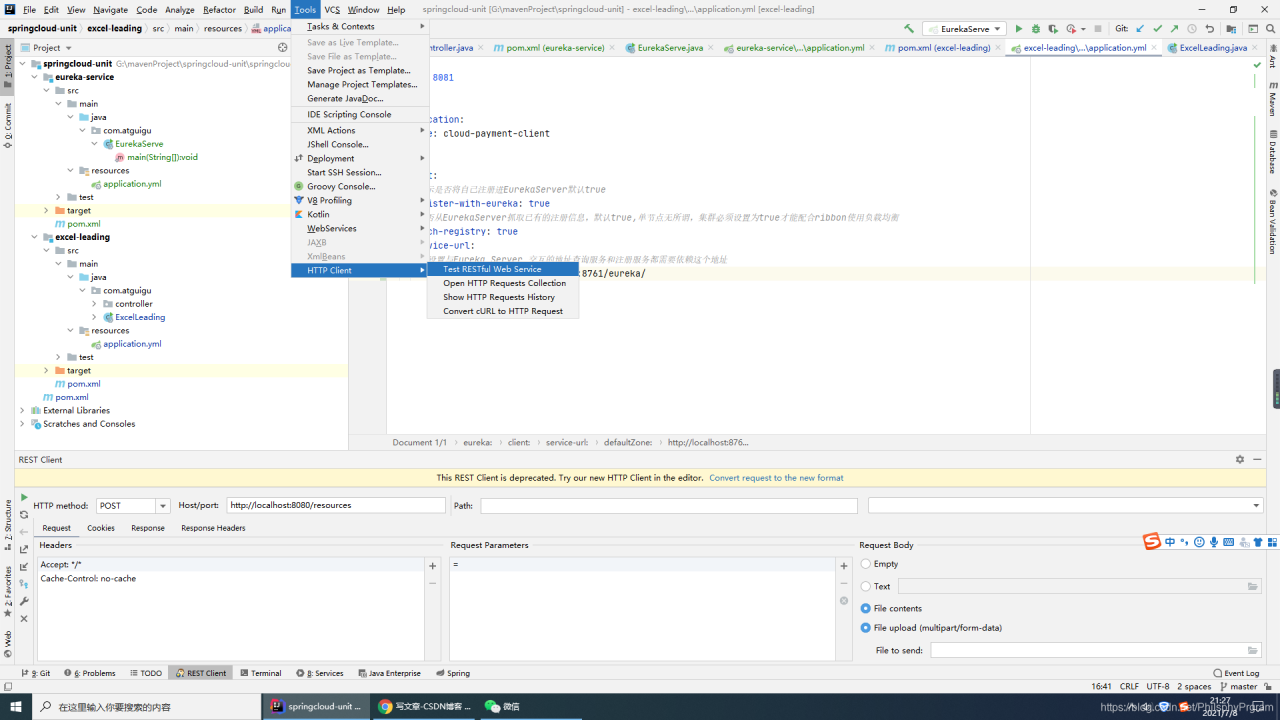This screenshot has width=1280, height=720.
Task: Enable File upload multipart form-data
Action: click(866, 628)
